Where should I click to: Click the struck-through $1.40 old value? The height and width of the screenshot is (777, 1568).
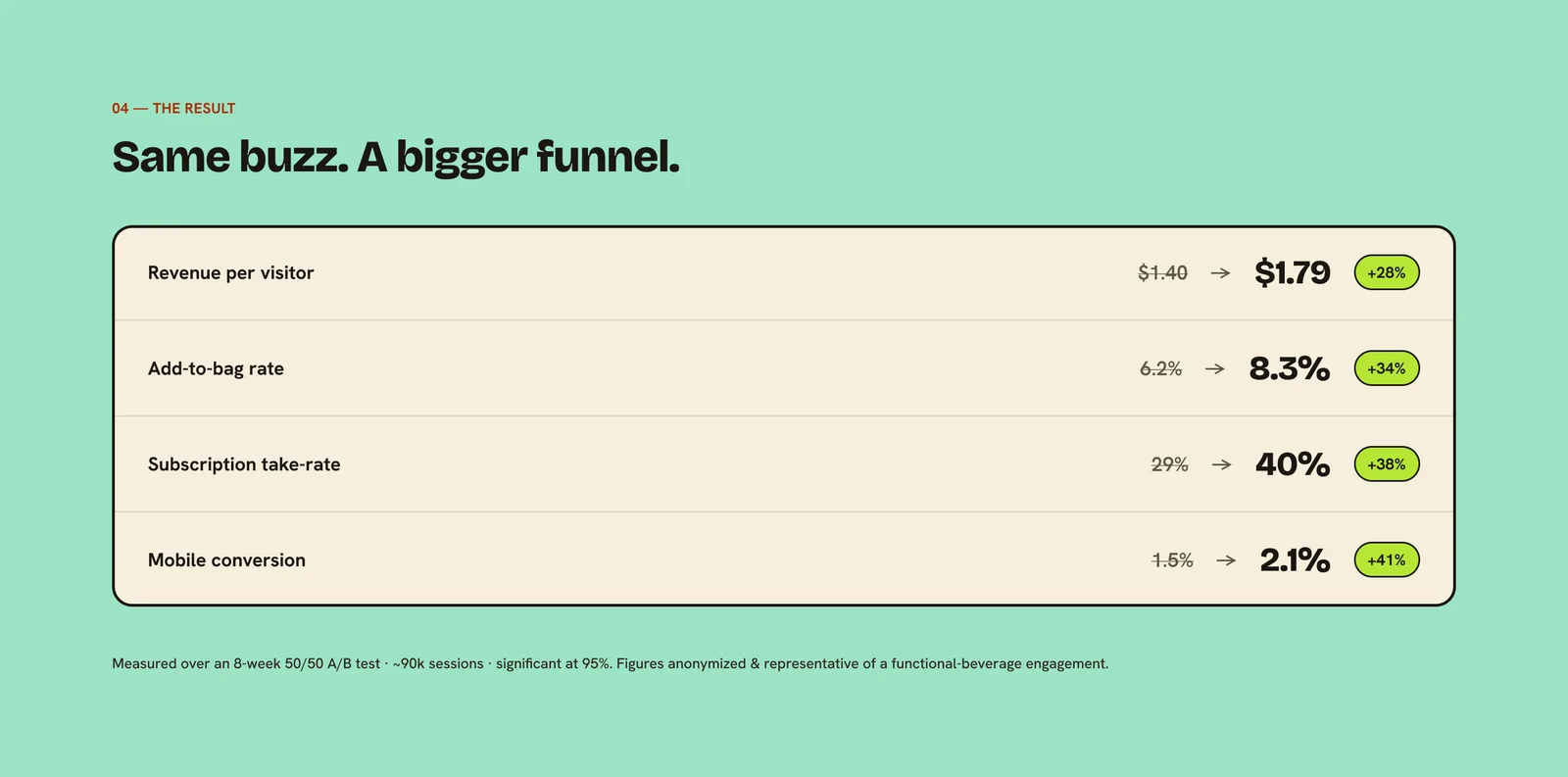(x=1162, y=273)
